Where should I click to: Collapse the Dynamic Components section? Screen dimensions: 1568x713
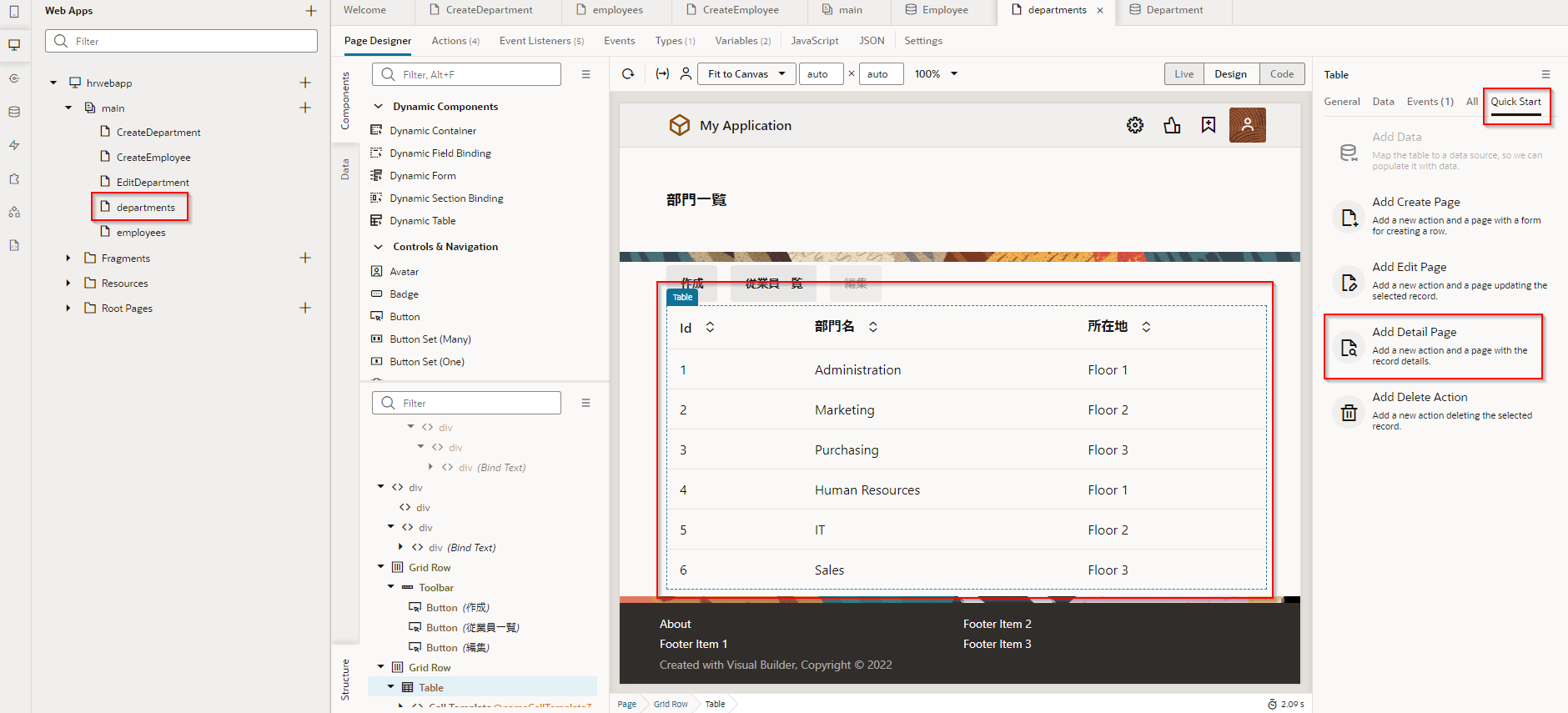[378, 107]
